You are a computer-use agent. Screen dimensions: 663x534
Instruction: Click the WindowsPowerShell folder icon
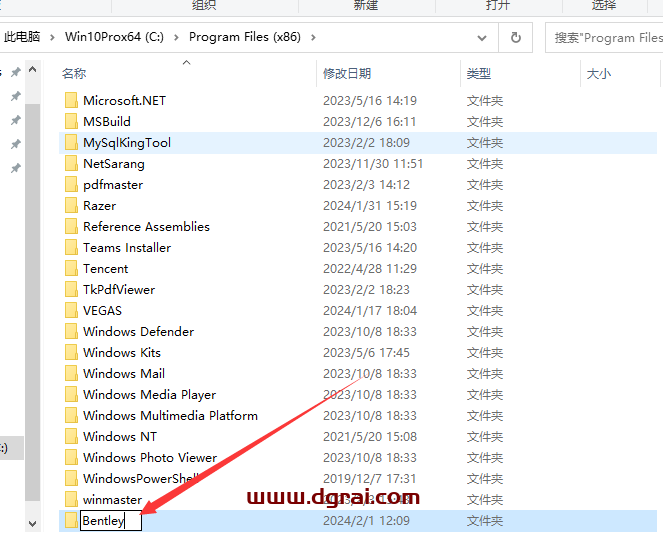pos(71,478)
